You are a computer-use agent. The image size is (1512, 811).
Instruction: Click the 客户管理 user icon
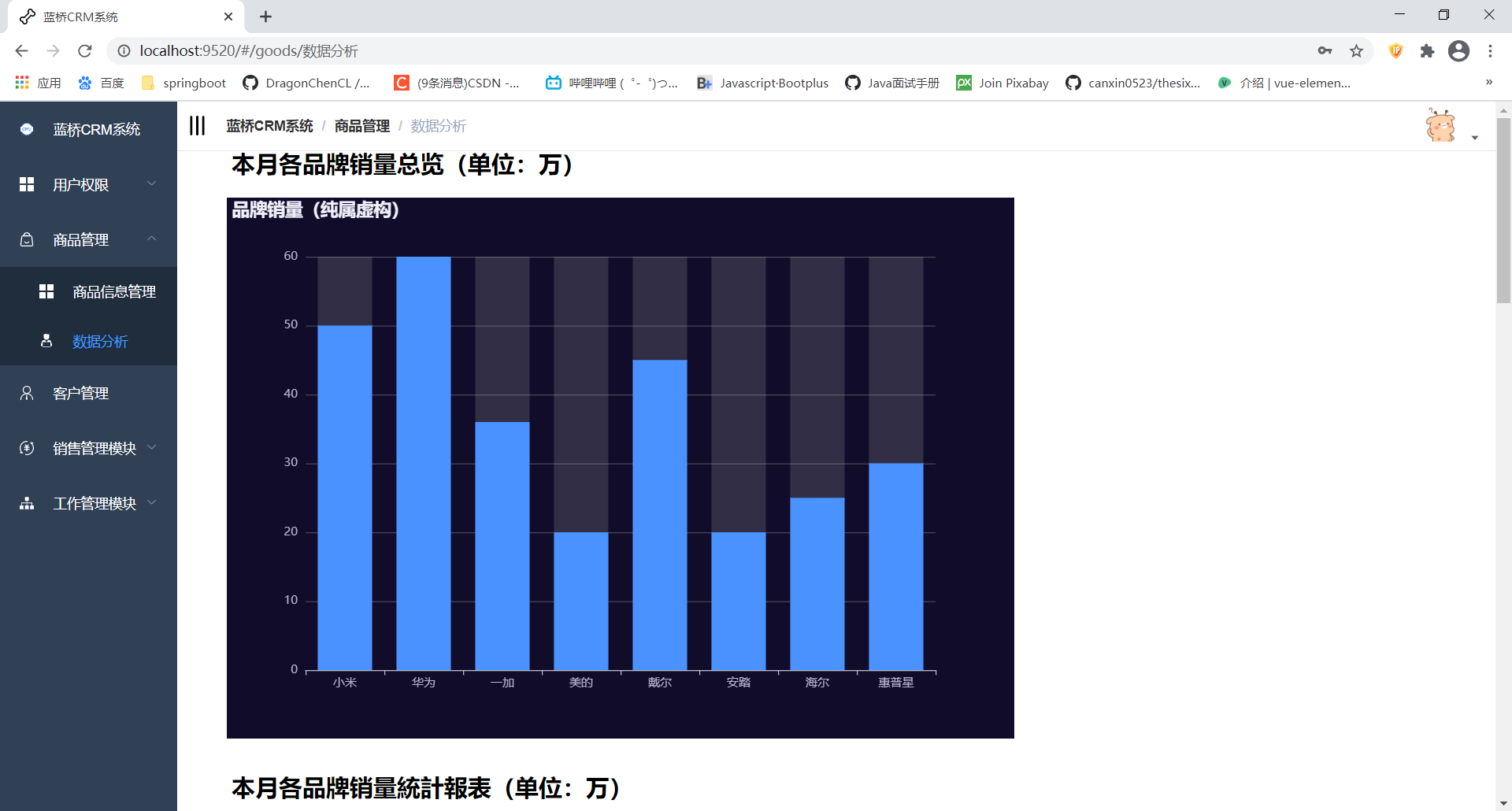tap(27, 393)
